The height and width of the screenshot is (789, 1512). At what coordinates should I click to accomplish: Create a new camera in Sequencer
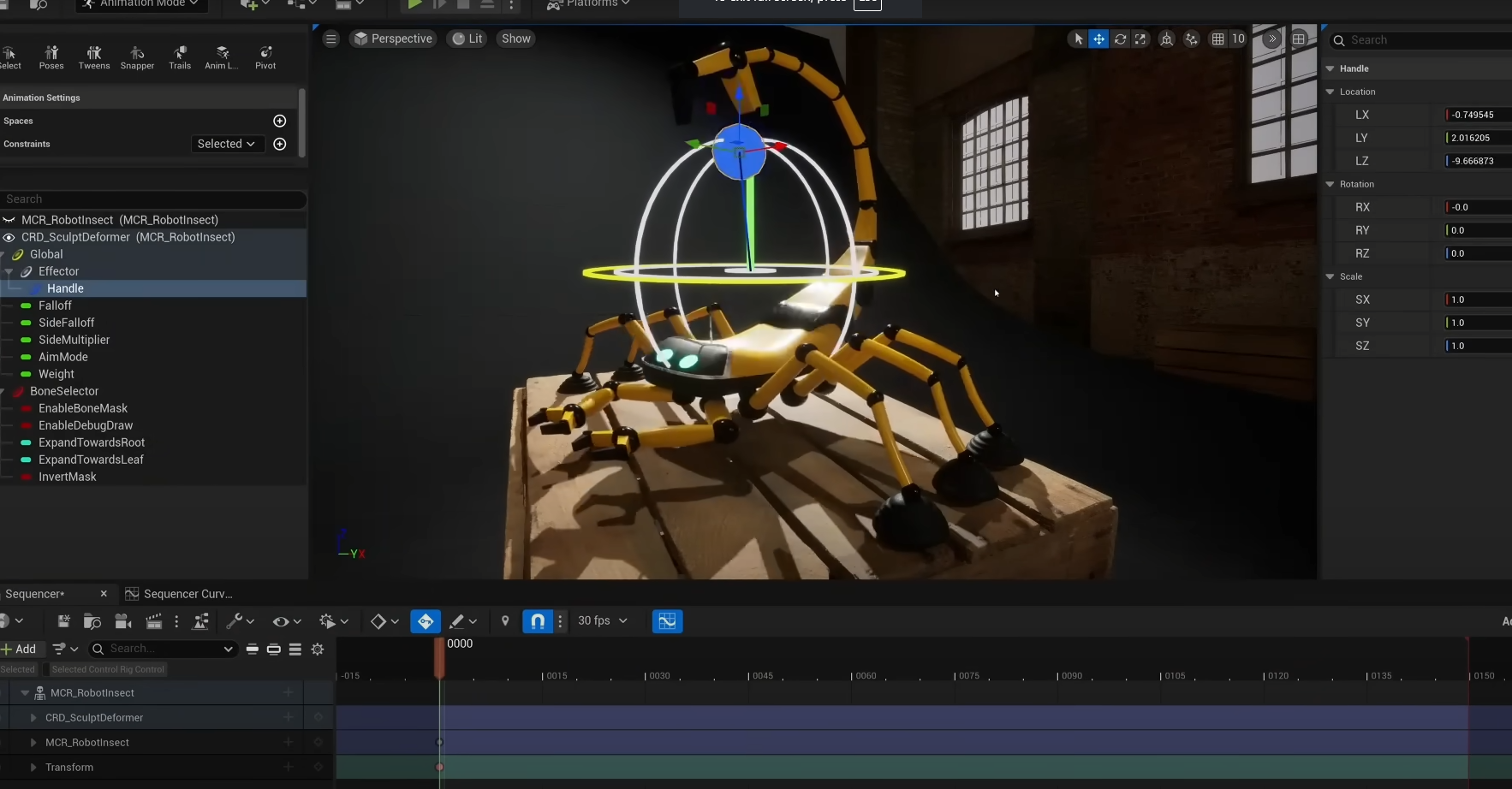click(x=123, y=621)
